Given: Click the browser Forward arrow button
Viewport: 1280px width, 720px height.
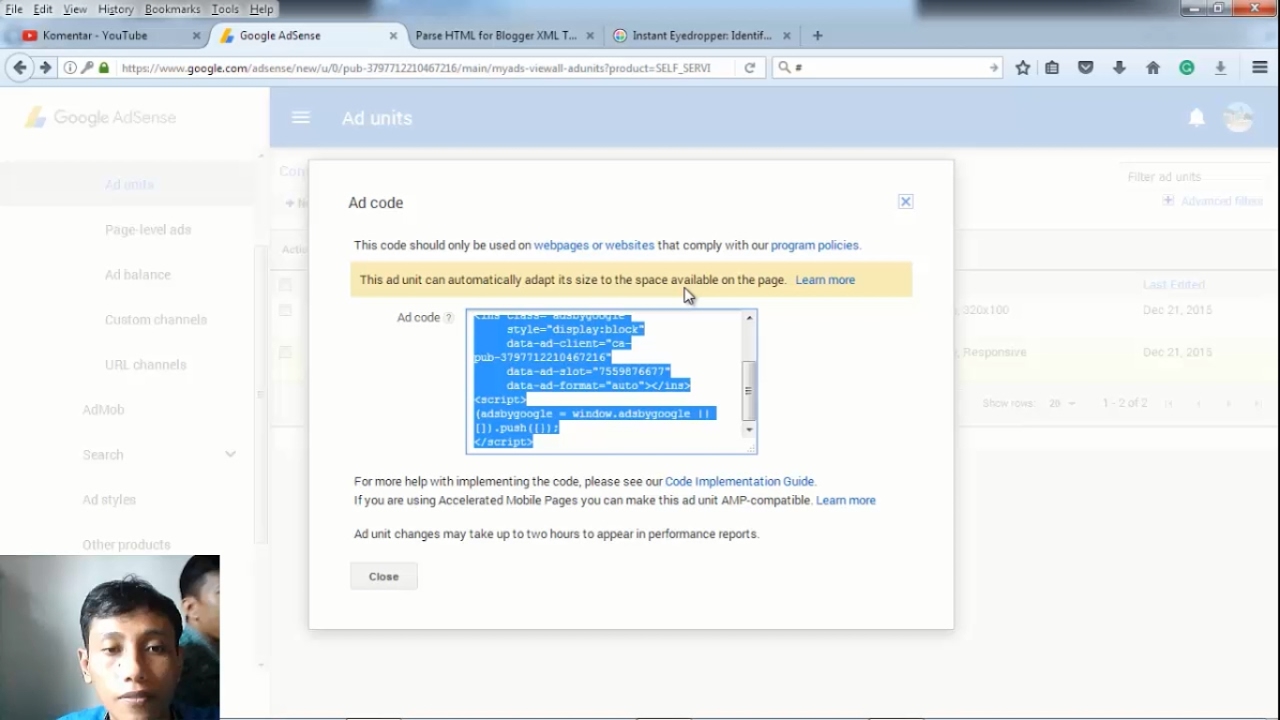Looking at the screenshot, I should pyautogui.click(x=45, y=68).
